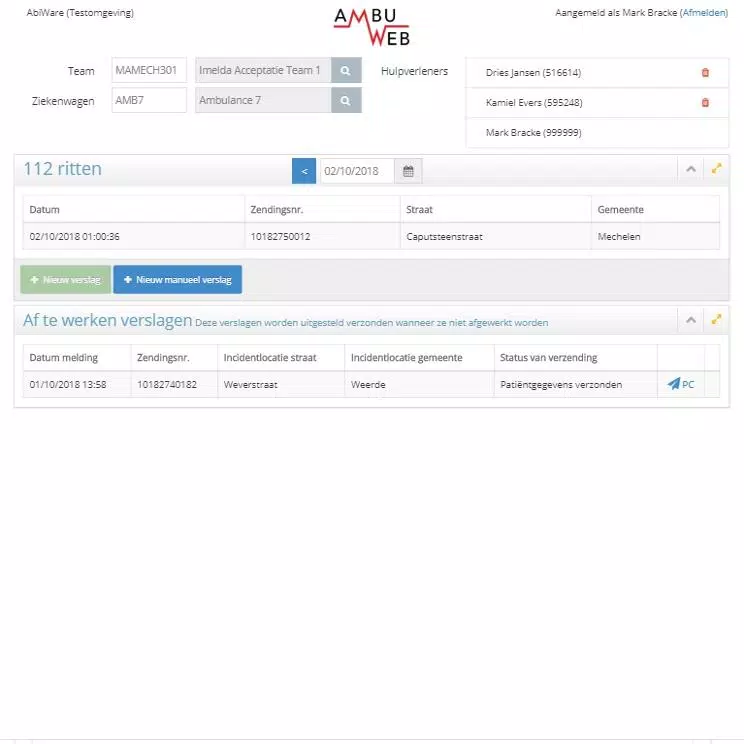
Task: Go to previous day arrow button
Action: pos(304,171)
